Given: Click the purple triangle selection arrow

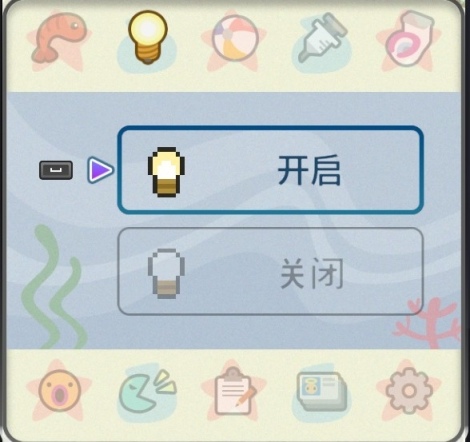Looking at the screenshot, I should [100, 170].
